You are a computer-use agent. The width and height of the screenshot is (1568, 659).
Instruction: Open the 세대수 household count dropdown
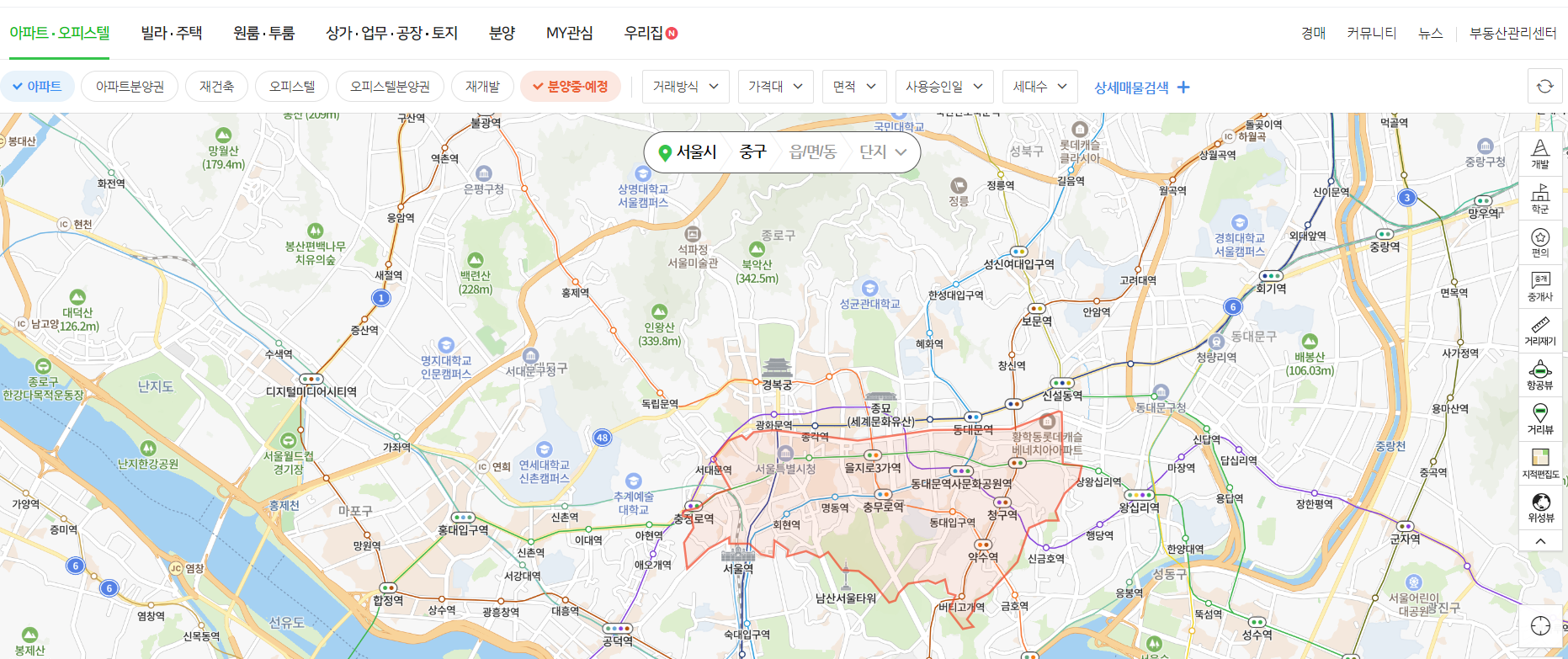(x=1039, y=87)
